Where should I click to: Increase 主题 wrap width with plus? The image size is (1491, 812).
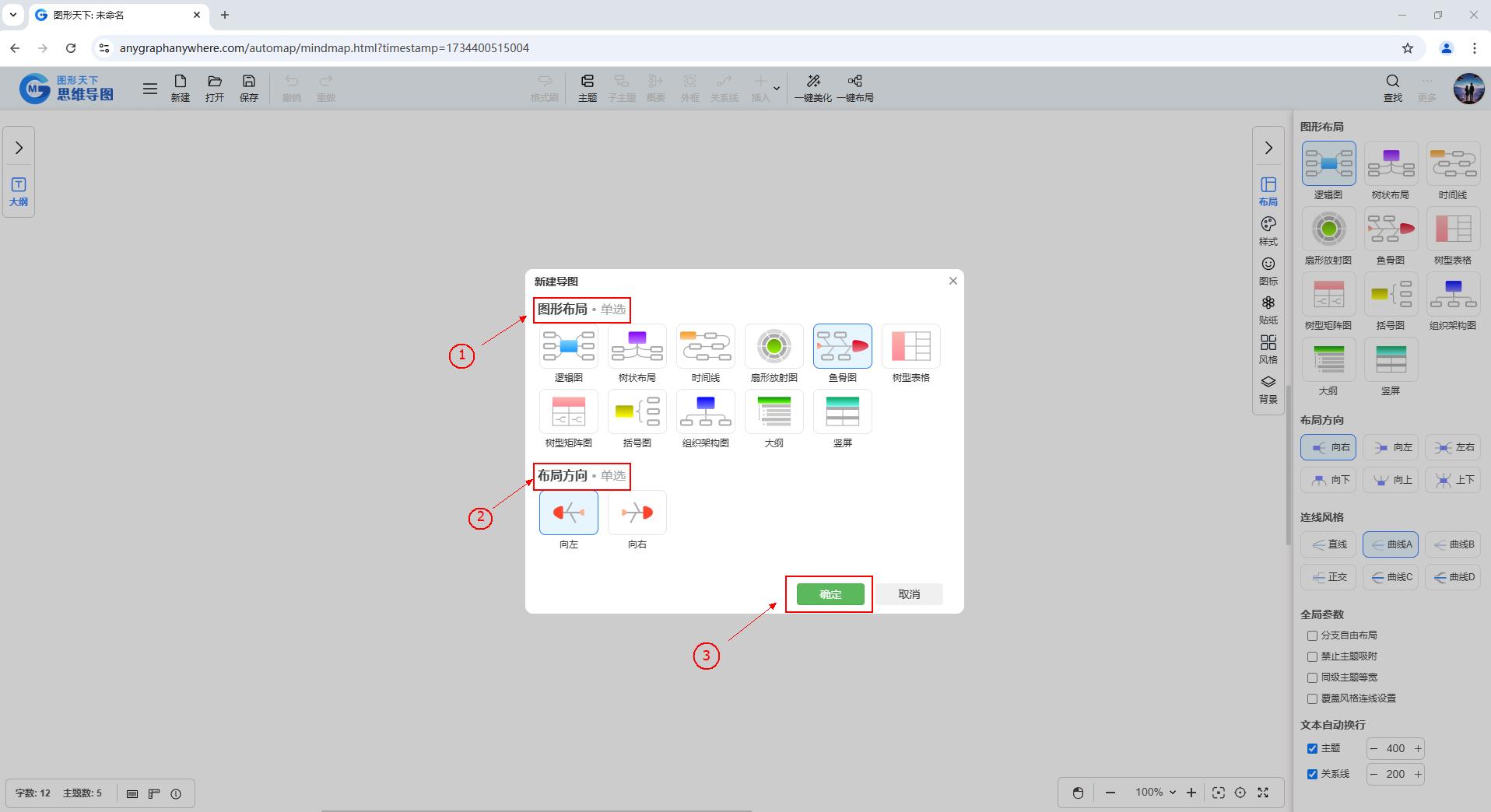tap(1417, 748)
